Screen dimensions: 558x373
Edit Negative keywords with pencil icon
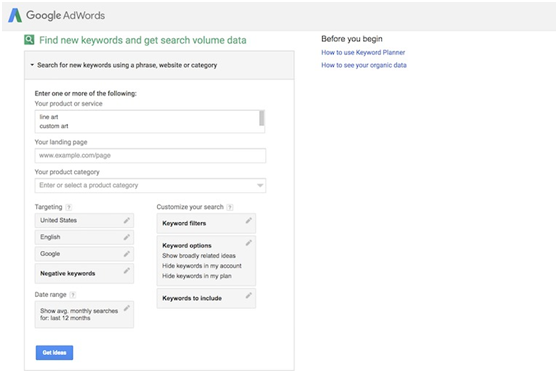(126, 270)
